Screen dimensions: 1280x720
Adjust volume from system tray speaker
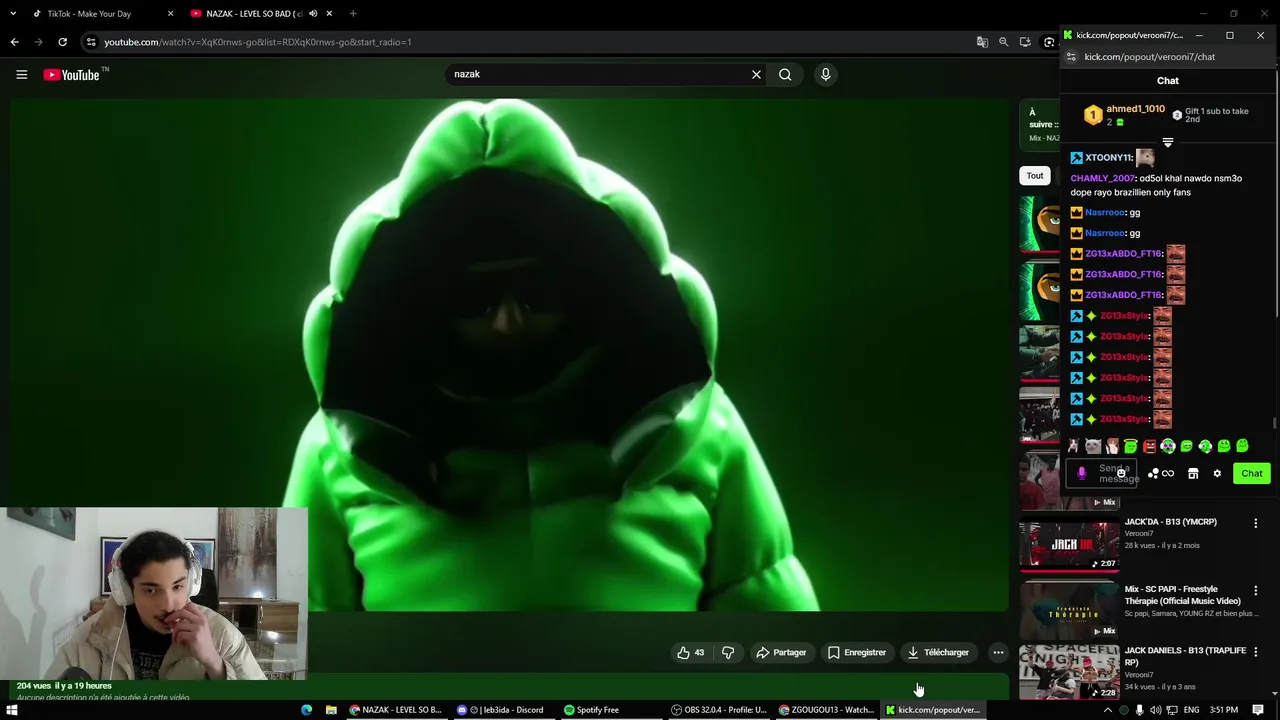point(1155,710)
